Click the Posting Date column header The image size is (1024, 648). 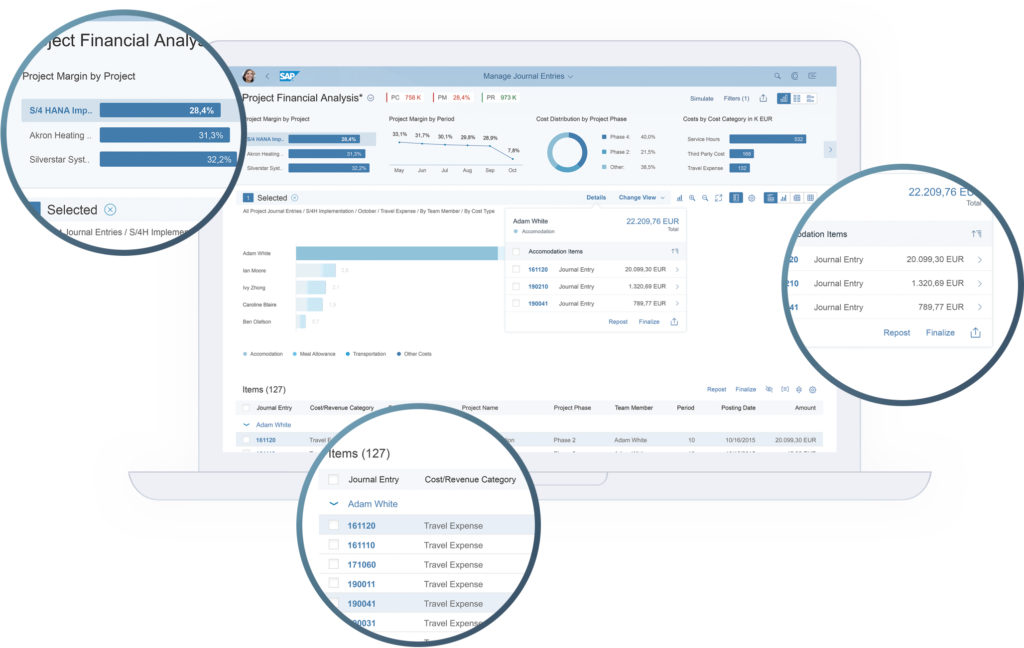click(738, 408)
